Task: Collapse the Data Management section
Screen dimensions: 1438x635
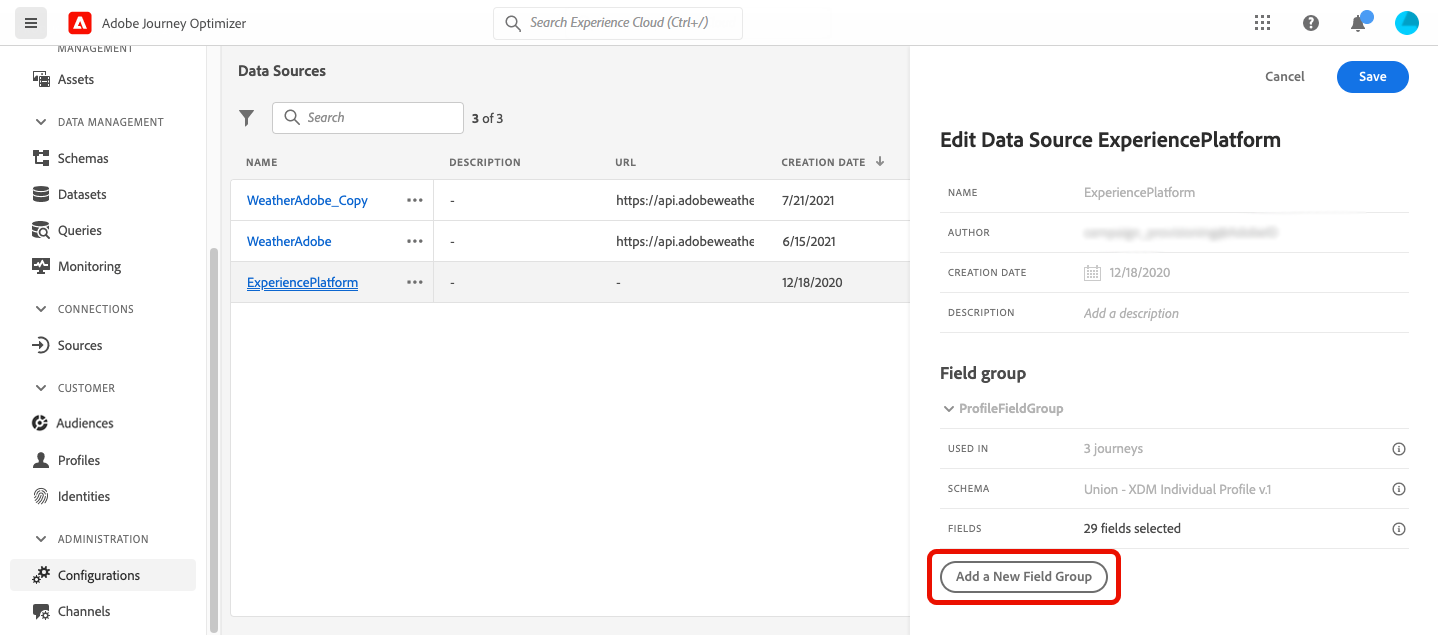Action: (41, 122)
